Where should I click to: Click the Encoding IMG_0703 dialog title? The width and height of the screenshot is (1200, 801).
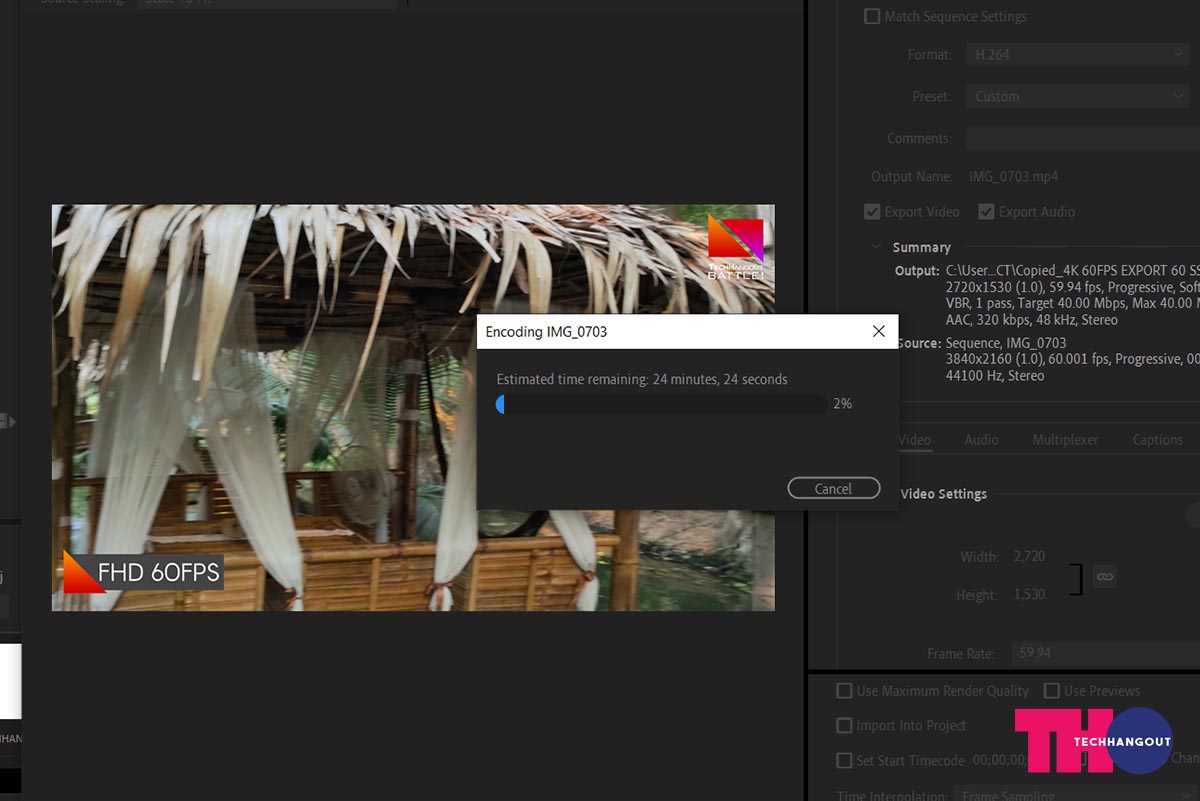[x=546, y=332]
